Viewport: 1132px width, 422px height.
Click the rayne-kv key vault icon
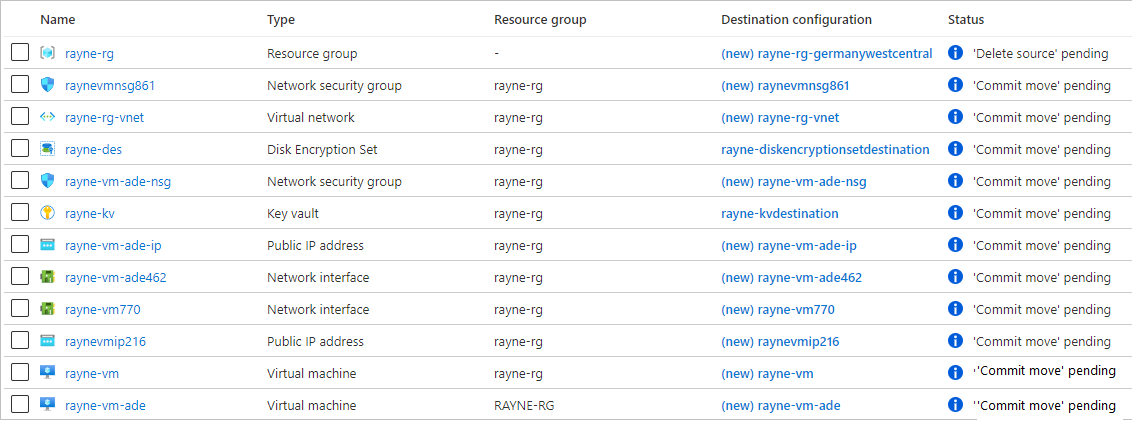(x=48, y=213)
